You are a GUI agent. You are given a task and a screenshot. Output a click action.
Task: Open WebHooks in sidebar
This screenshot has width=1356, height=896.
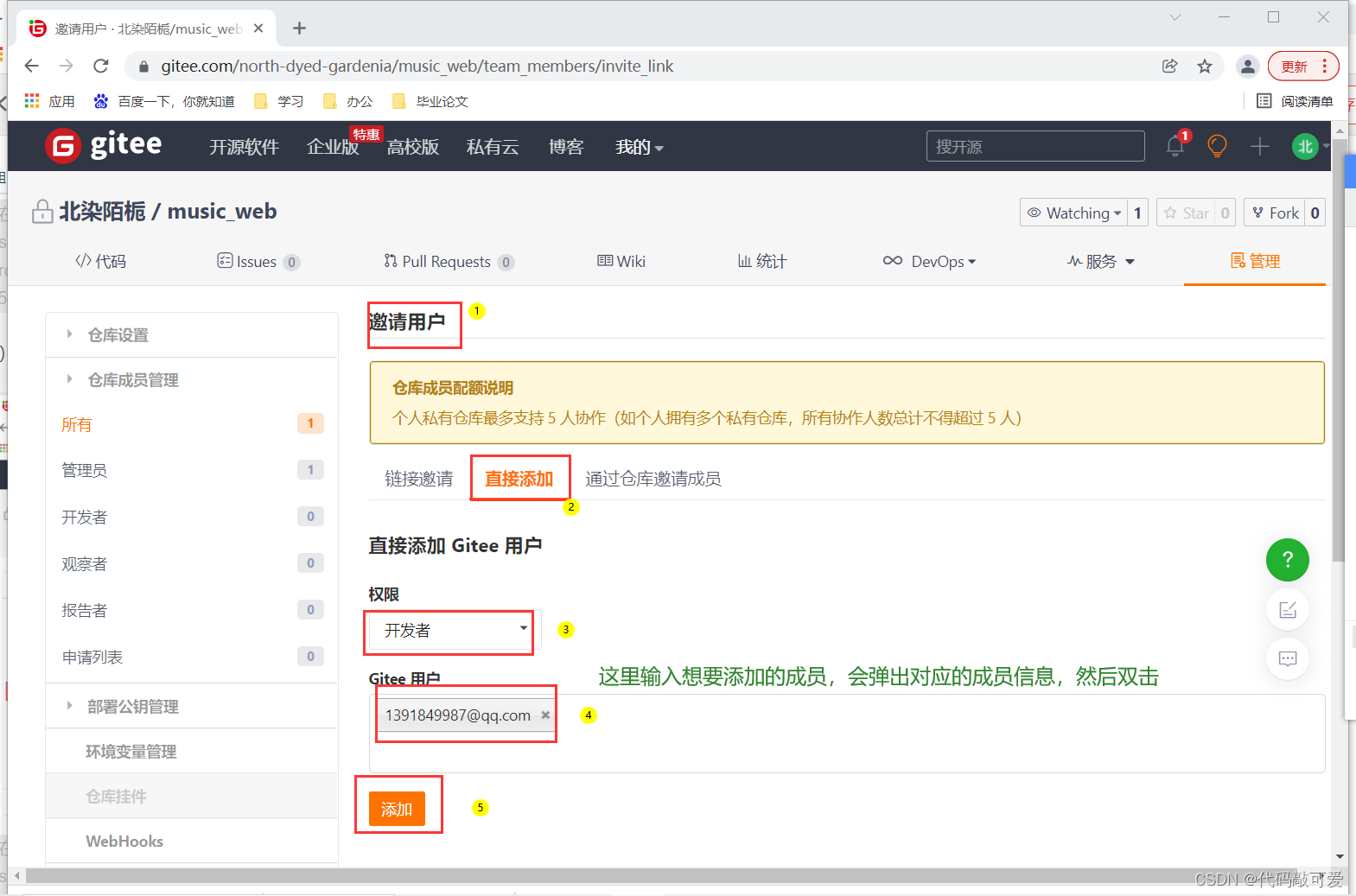pyautogui.click(x=192, y=841)
